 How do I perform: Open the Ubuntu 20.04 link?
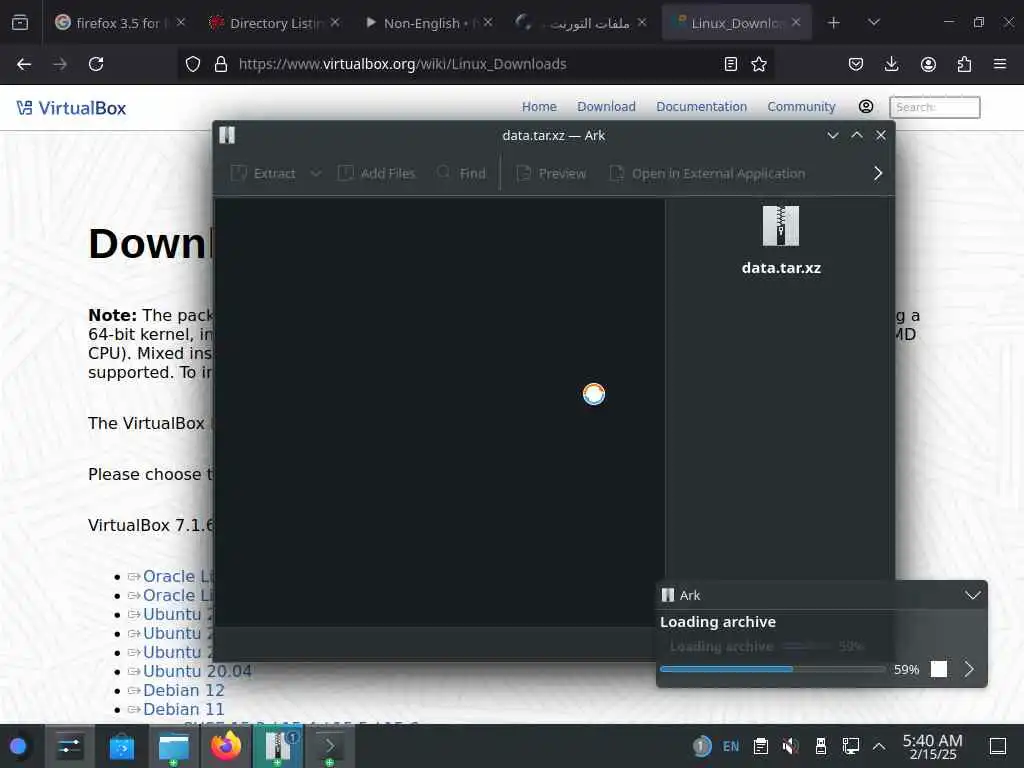click(x=197, y=671)
